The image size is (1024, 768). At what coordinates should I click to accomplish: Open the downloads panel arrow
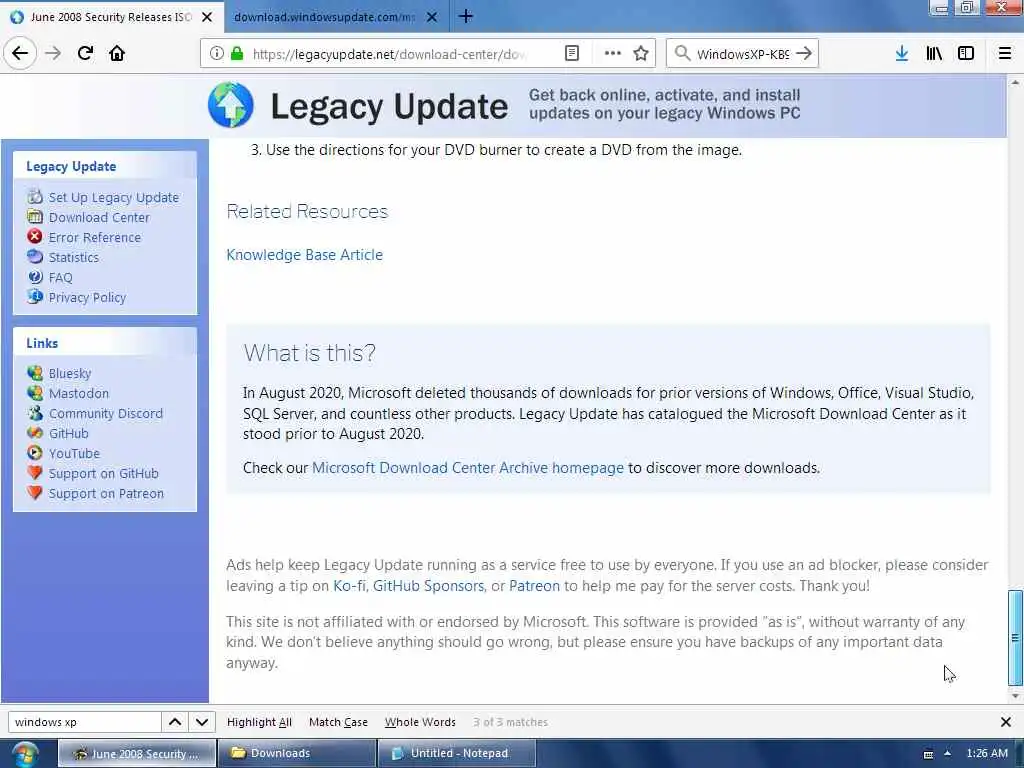(902, 54)
